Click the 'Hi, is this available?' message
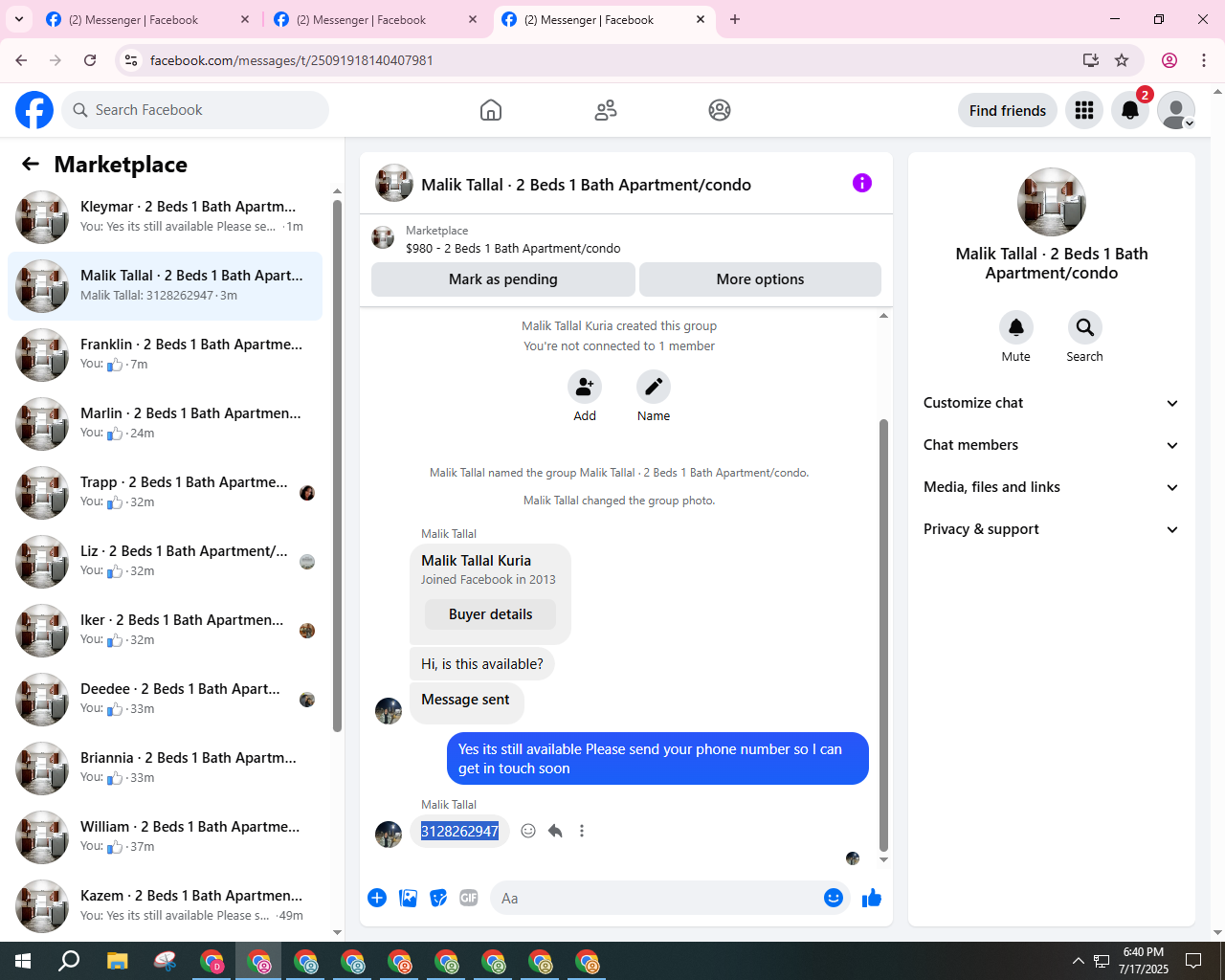 tap(482, 664)
